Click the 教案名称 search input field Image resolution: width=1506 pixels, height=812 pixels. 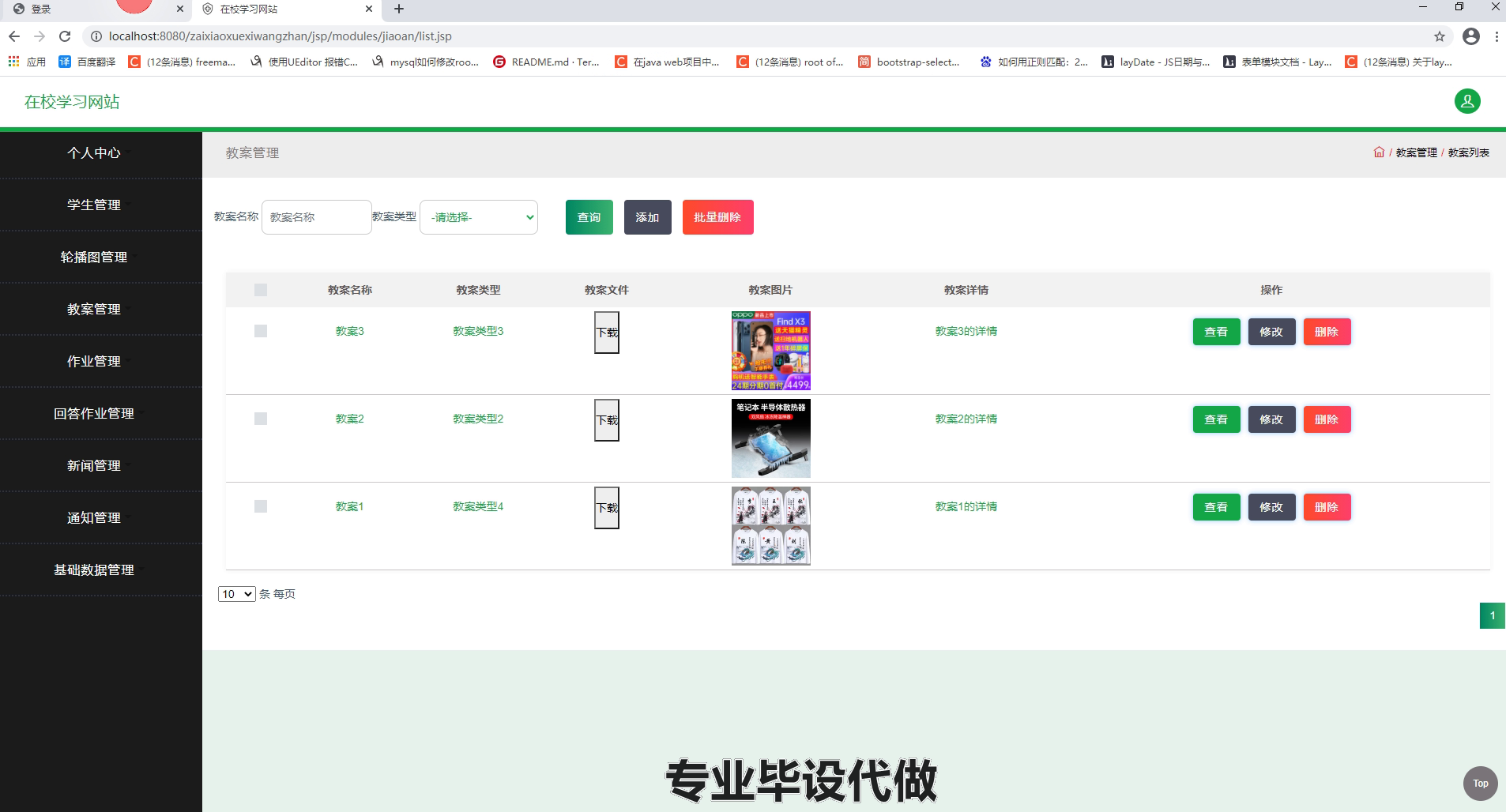tap(317, 217)
